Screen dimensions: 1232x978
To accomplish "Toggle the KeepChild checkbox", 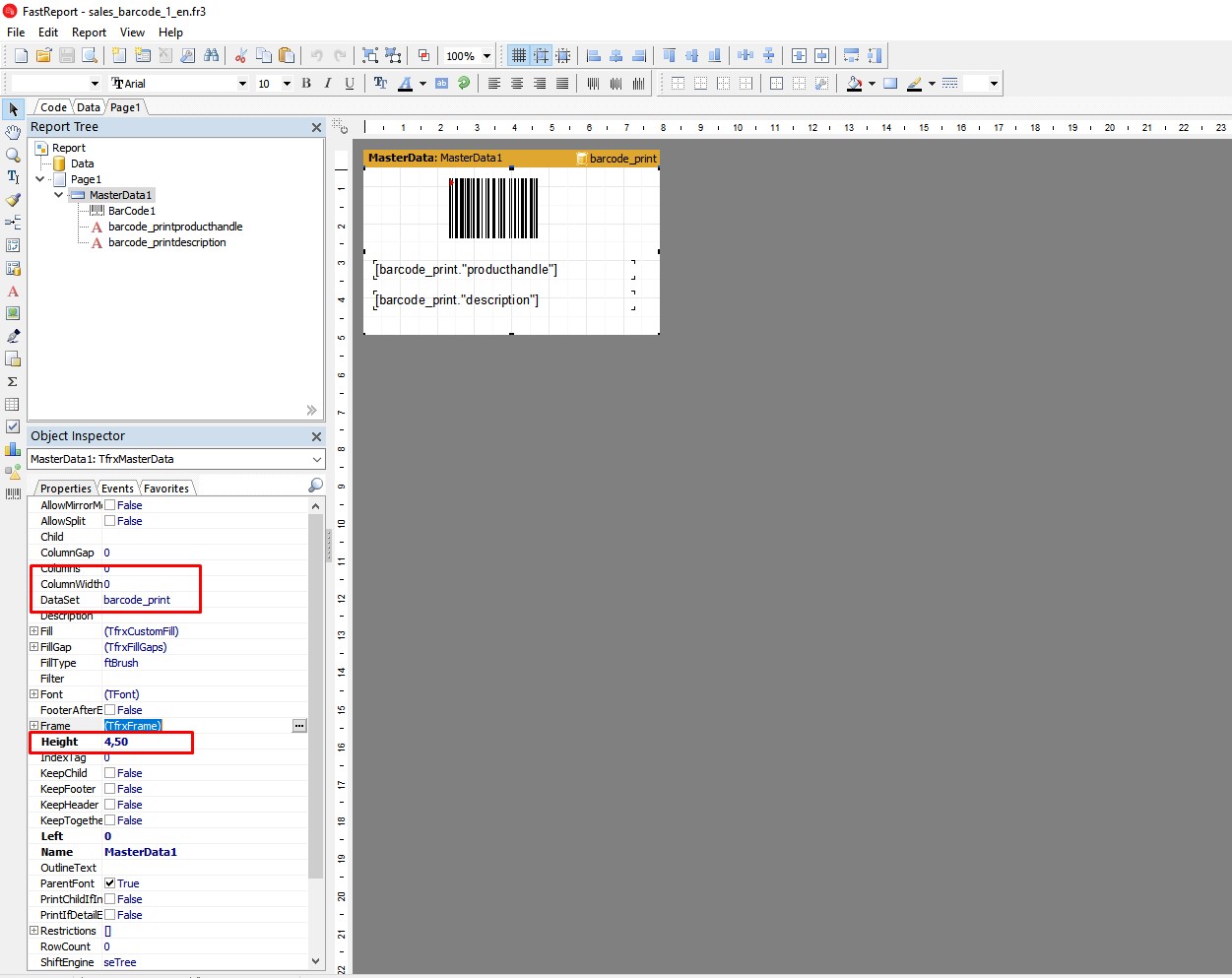I will pyautogui.click(x=110, y=773).
